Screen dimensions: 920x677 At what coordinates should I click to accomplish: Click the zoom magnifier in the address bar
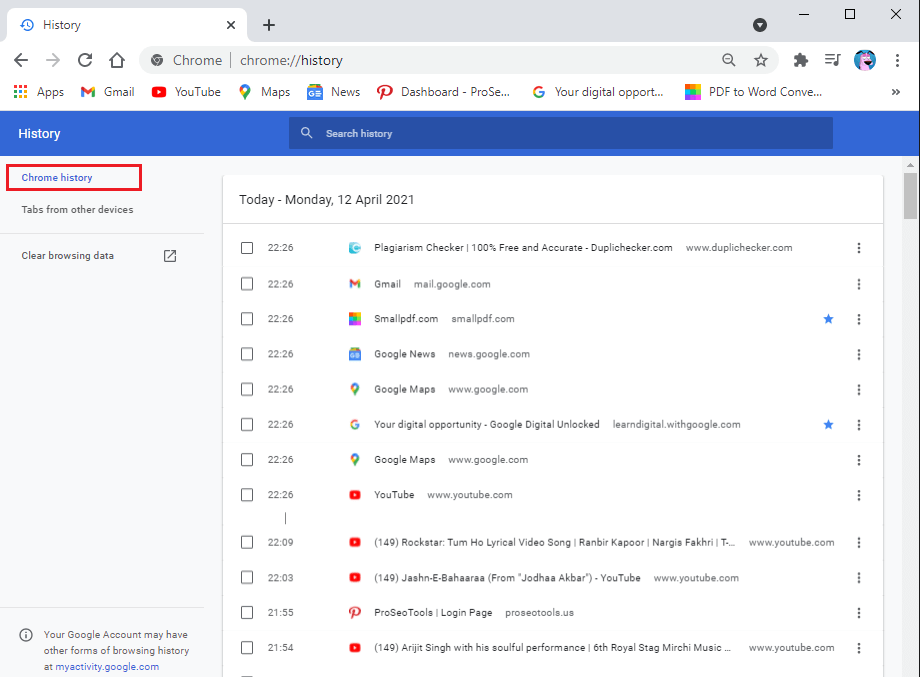click(x=729, y=60)
